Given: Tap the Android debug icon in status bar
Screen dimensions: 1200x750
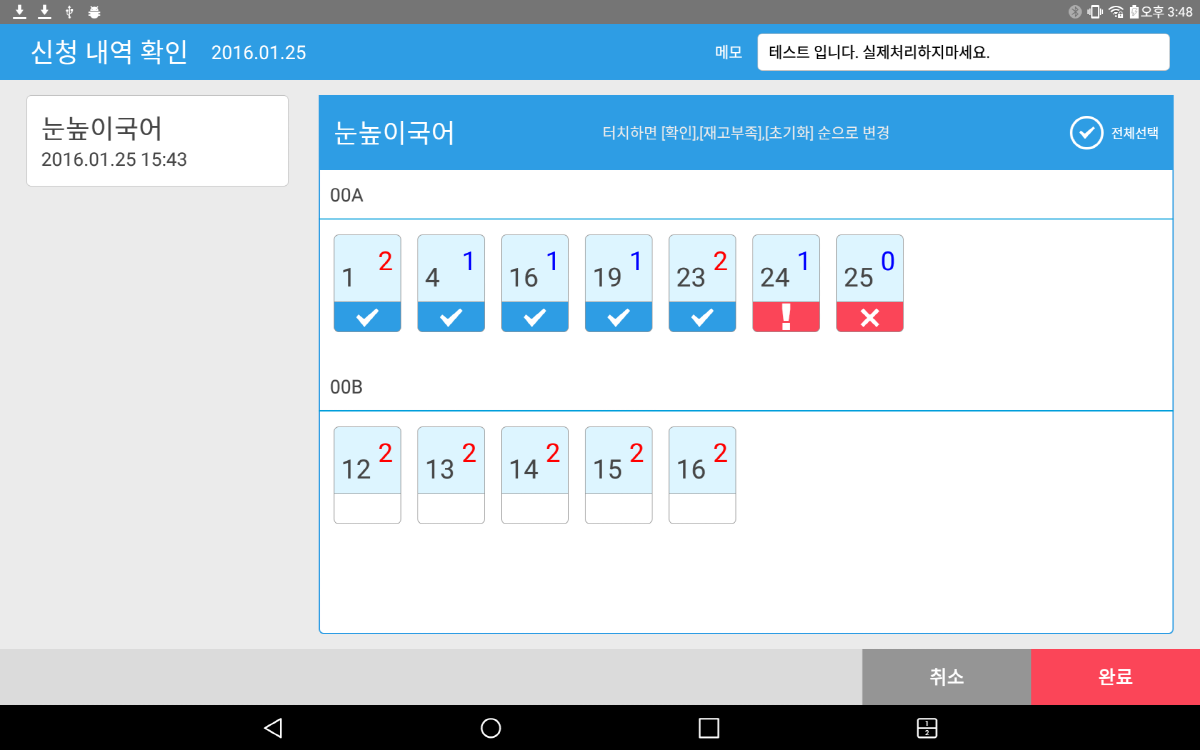Looking at the screenshot, I should [94, 12].
